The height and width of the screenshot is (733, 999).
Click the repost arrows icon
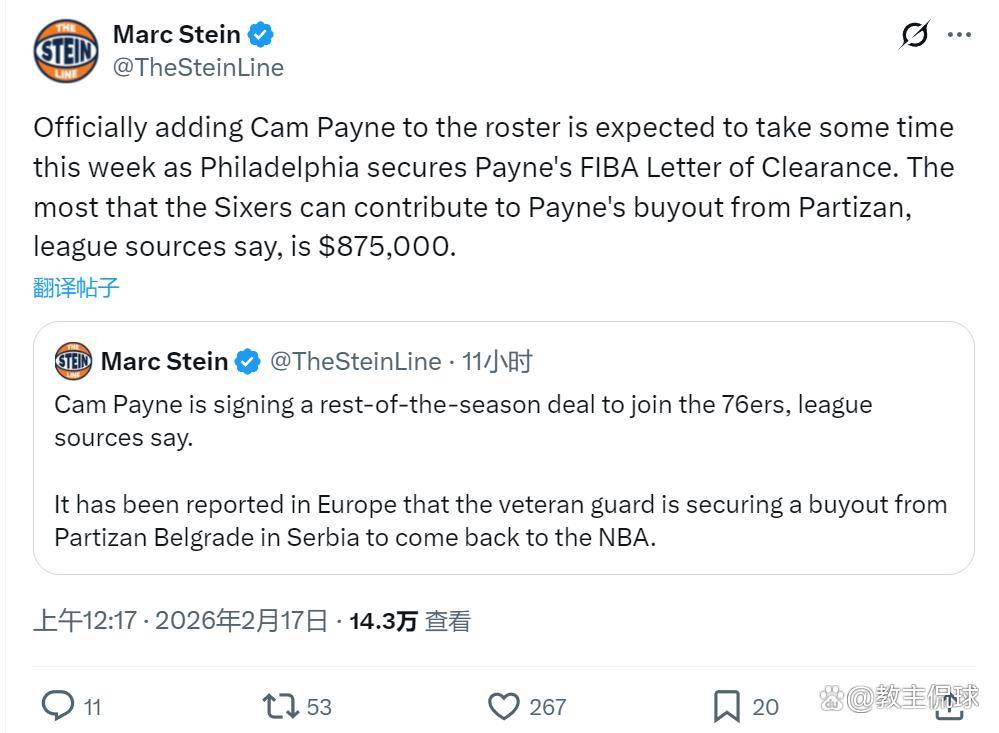(280, 706)
